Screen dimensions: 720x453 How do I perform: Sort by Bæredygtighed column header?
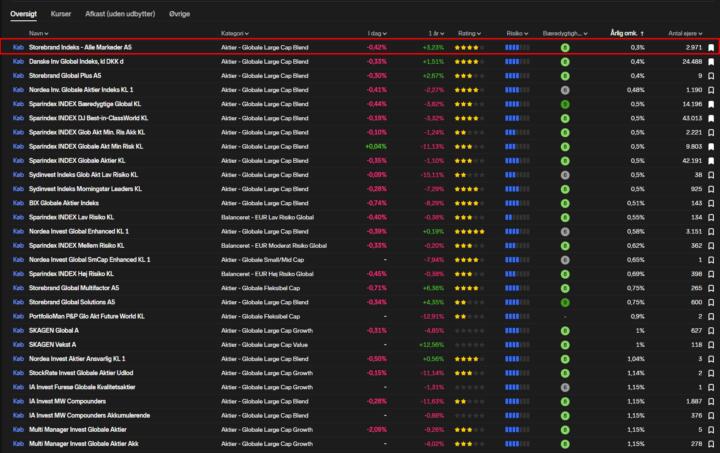(565, 34)
